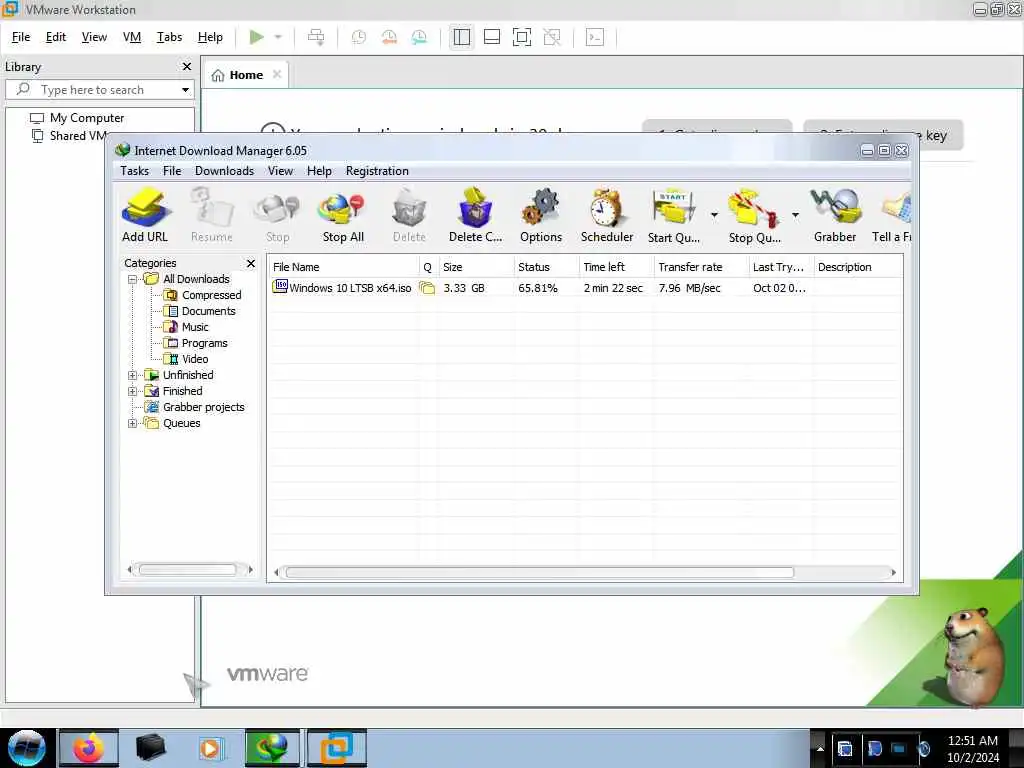Click VMware power on play button

tap(257, 37)
